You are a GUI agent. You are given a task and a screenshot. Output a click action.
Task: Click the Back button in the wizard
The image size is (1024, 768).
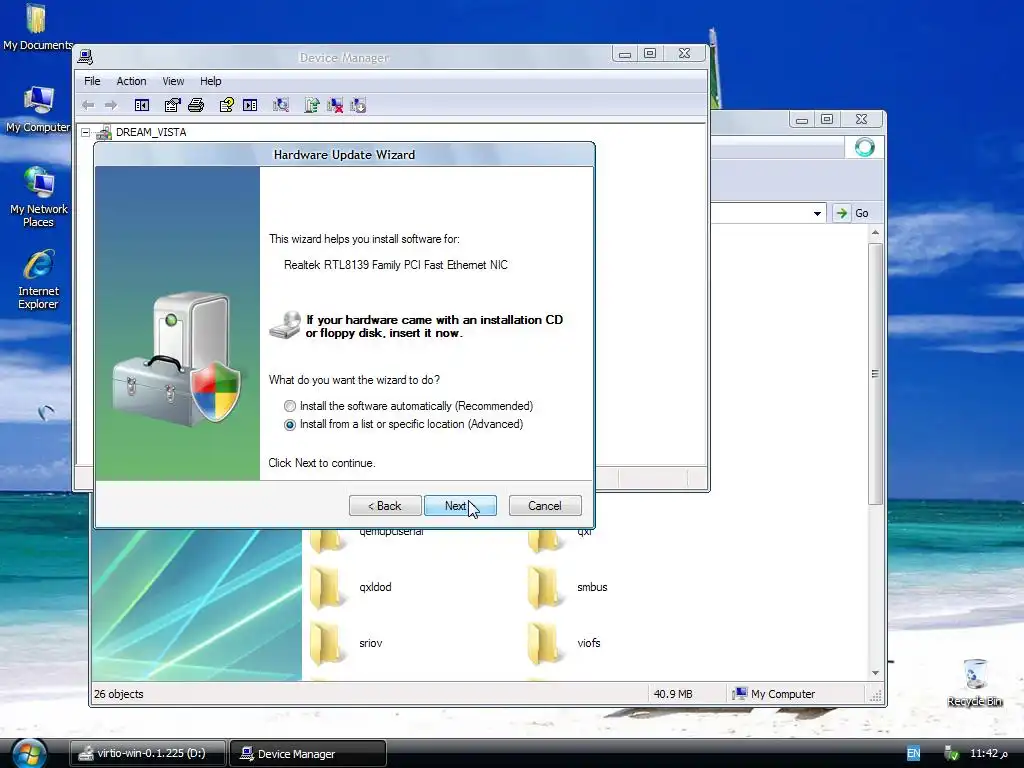coord(385,505)
